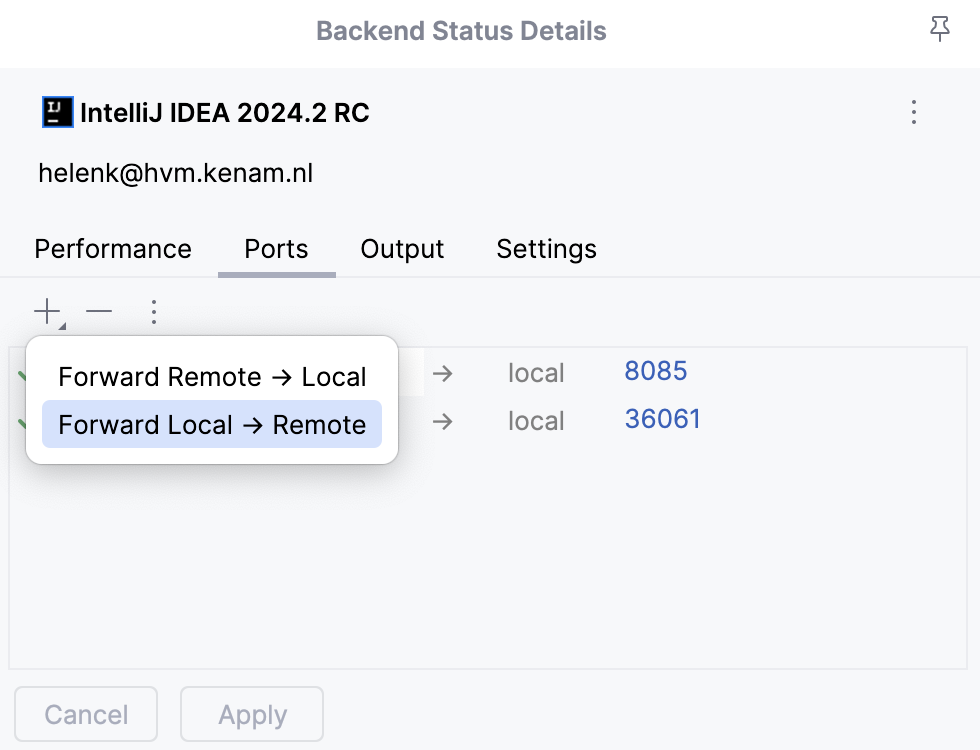Click the pin icon to keep dialog open
The height and width of the screenshot is (750, 980).
[x=939, y=29]
